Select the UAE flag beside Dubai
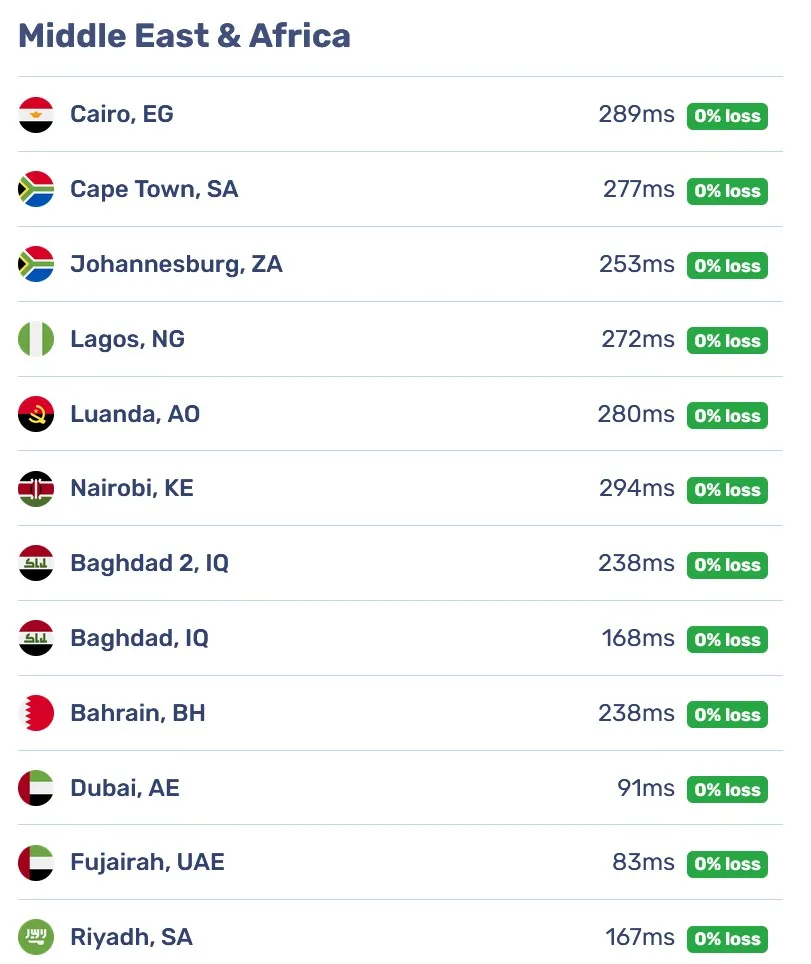Image resolution: width=811 pixels, height=964 pixels. tap(36, 788)
